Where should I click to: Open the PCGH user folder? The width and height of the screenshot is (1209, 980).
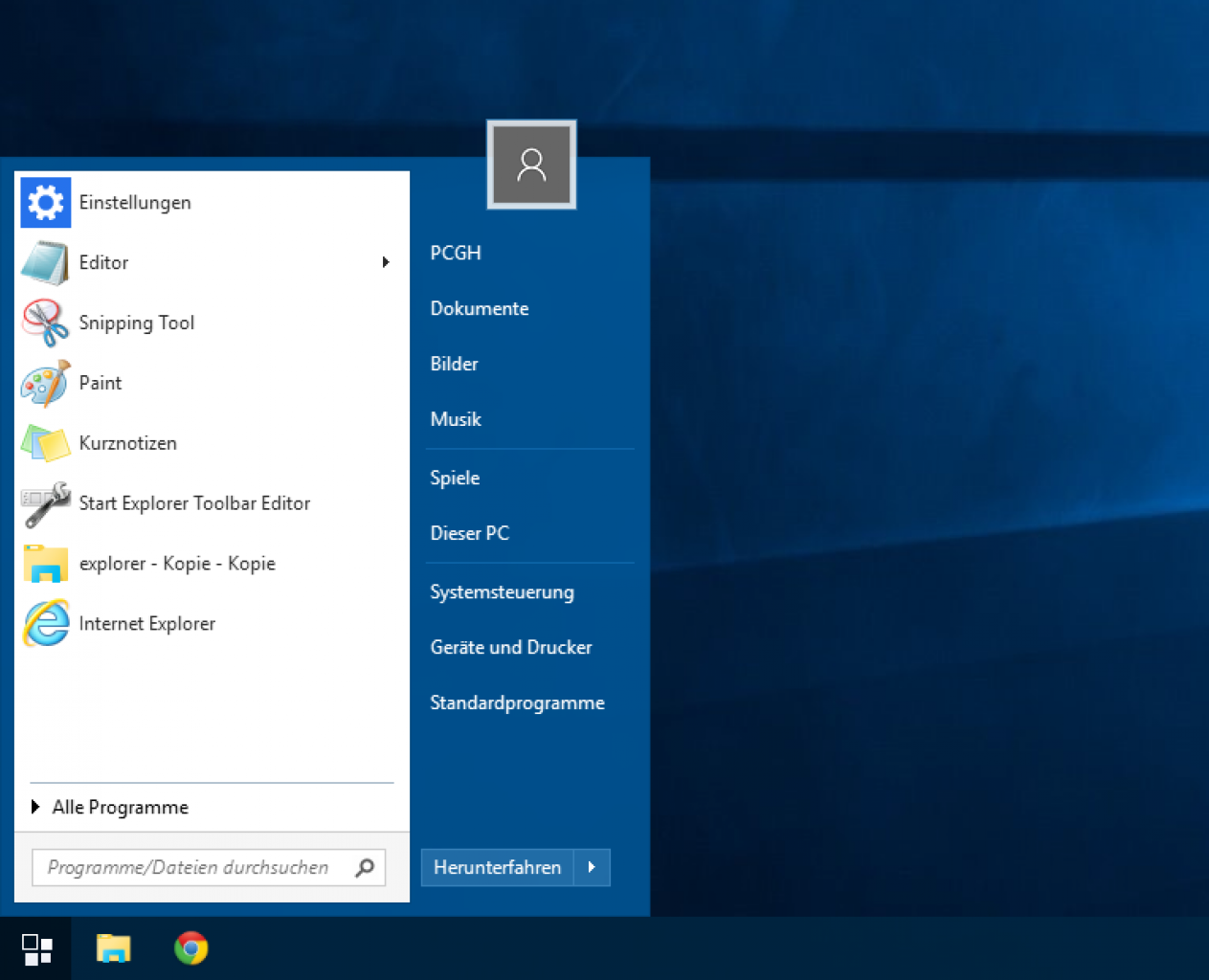click(x=456, y=253)
